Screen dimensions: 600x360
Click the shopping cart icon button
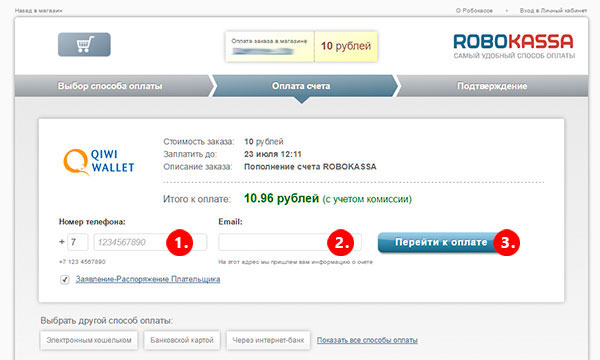click(84, 45)
